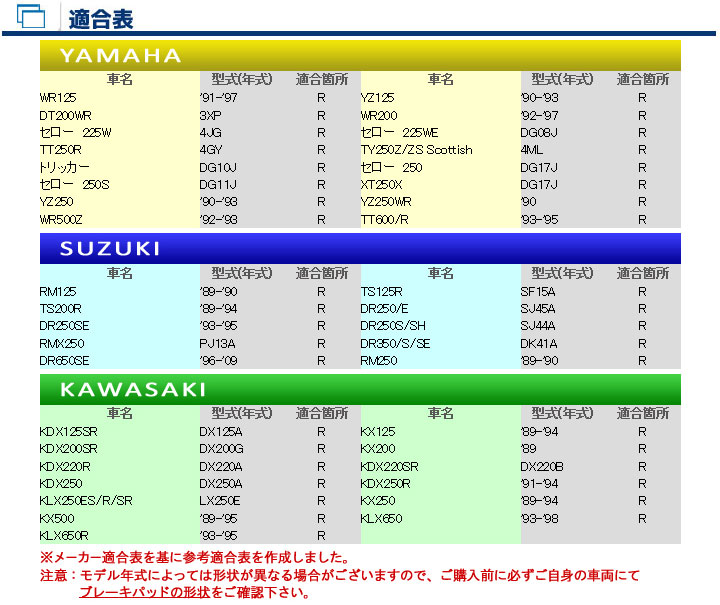This screenshot has width=720, height=605.
Task: Click the KLX650 model name
Action: click(x=381, y=518)
